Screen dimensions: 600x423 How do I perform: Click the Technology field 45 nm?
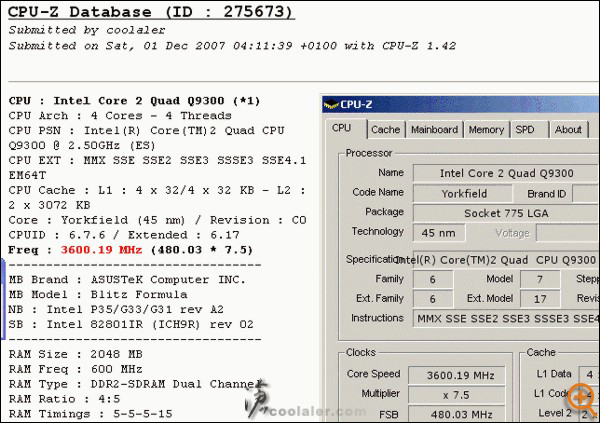point(439,233)
